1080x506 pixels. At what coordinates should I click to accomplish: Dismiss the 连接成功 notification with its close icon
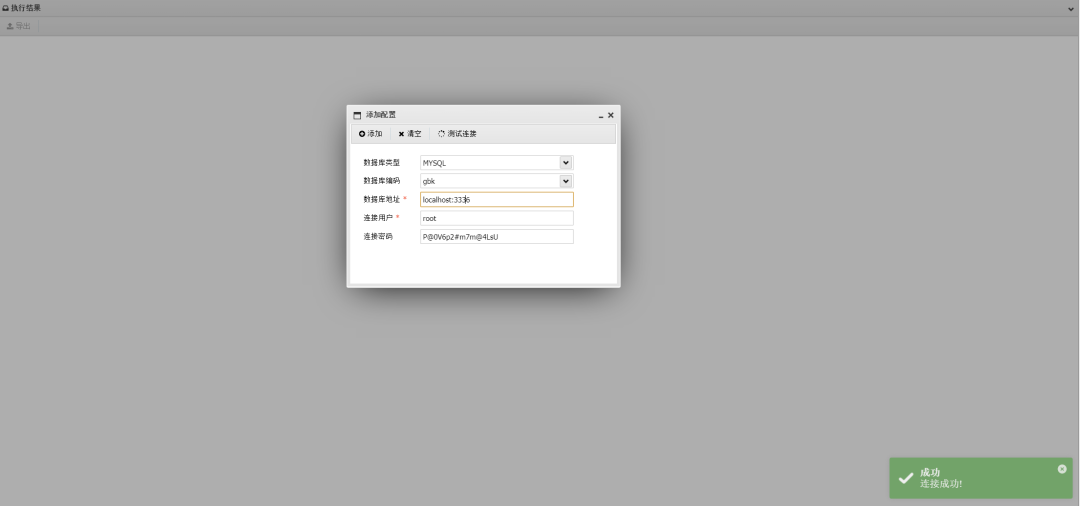[x=1061, y=469]
